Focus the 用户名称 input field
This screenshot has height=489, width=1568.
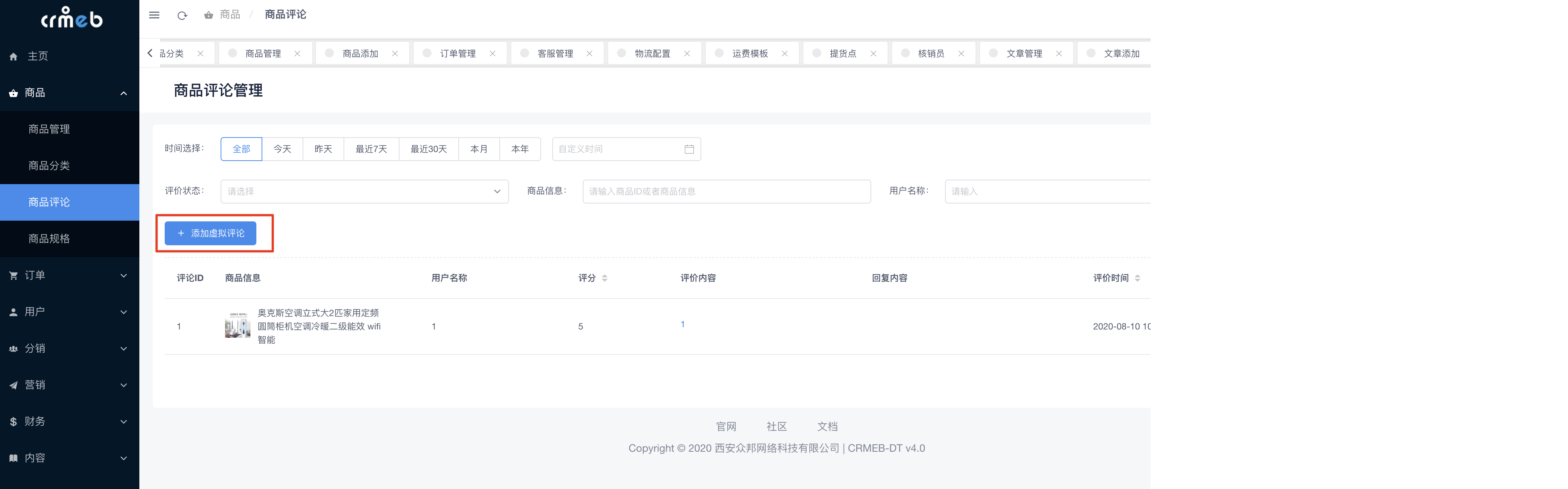1047,191
